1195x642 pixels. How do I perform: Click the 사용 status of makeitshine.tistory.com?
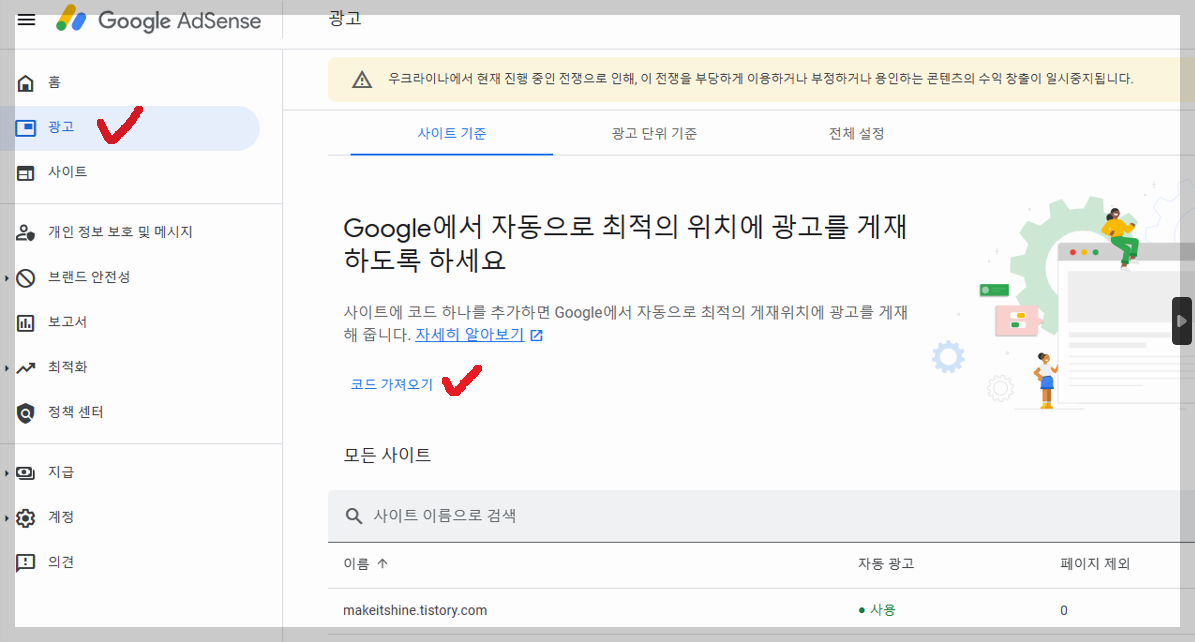[877, 610]
